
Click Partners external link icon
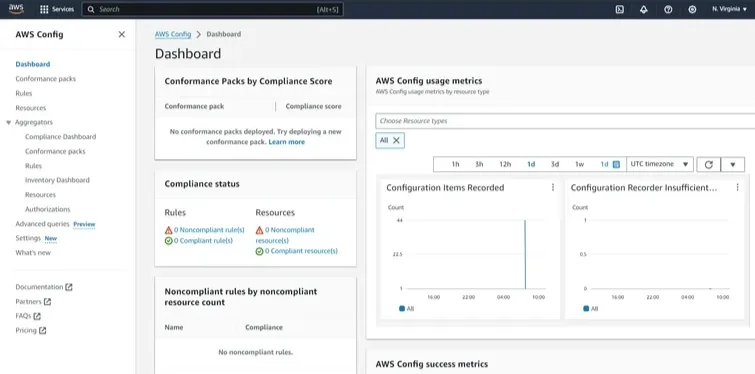coord(47,302)
